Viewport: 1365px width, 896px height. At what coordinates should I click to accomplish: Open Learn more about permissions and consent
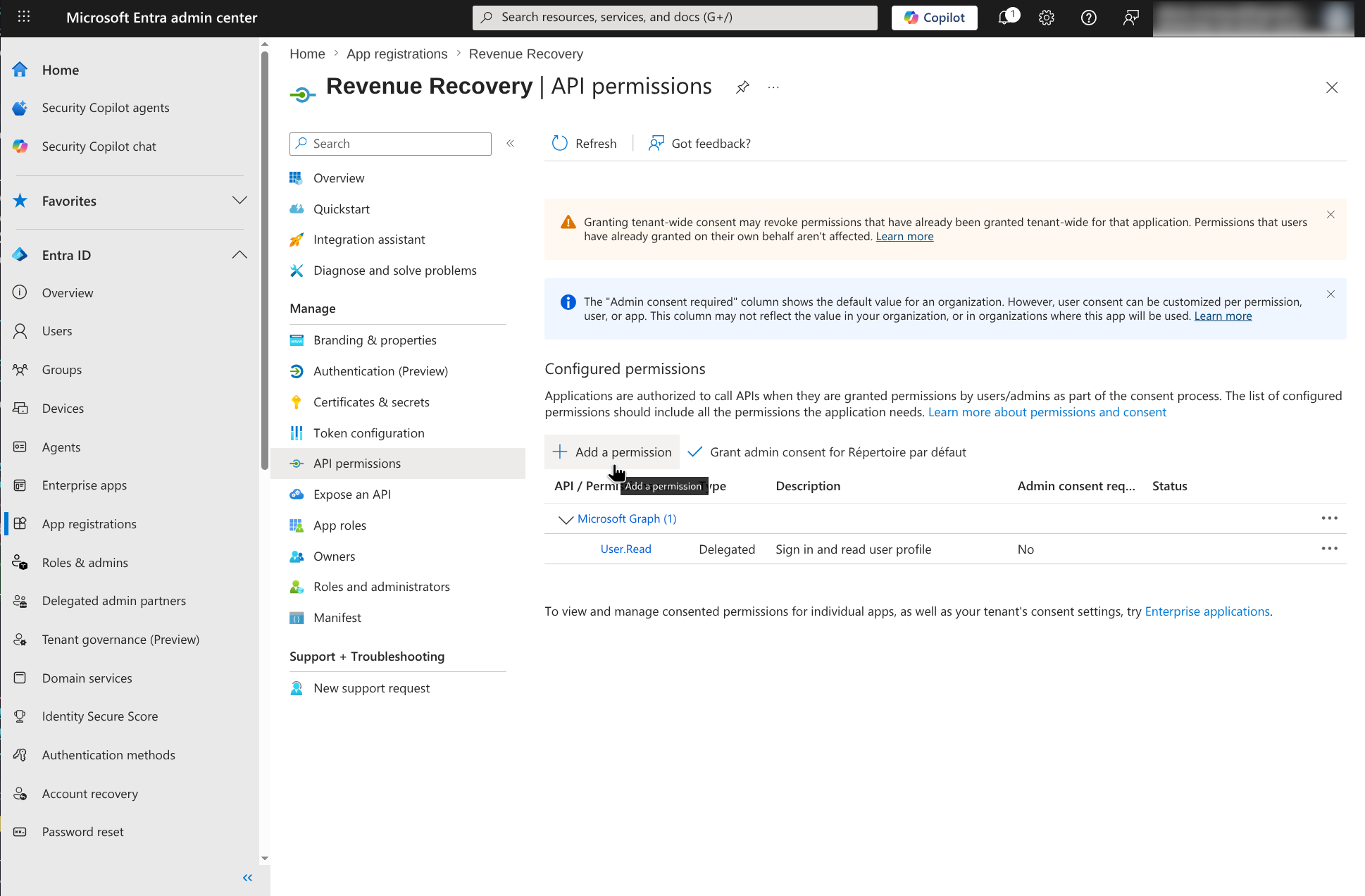tap(1047, 412)
